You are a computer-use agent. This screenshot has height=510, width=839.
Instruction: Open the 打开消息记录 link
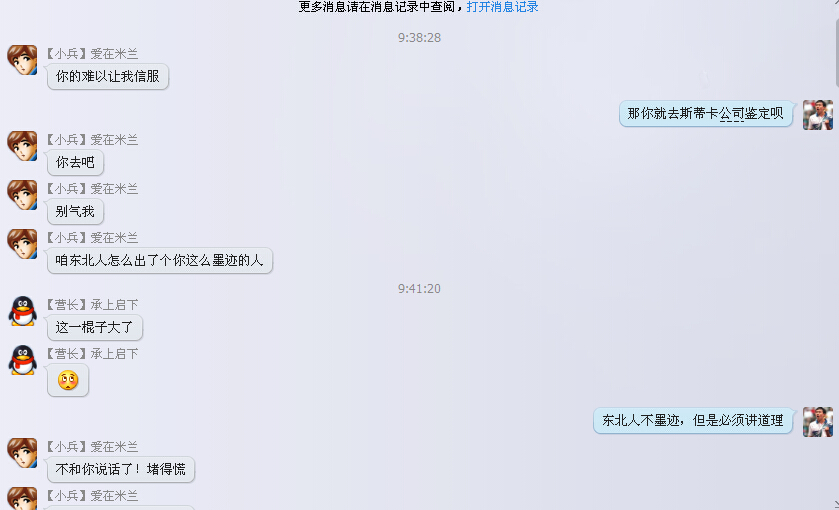tap(502, 7)
